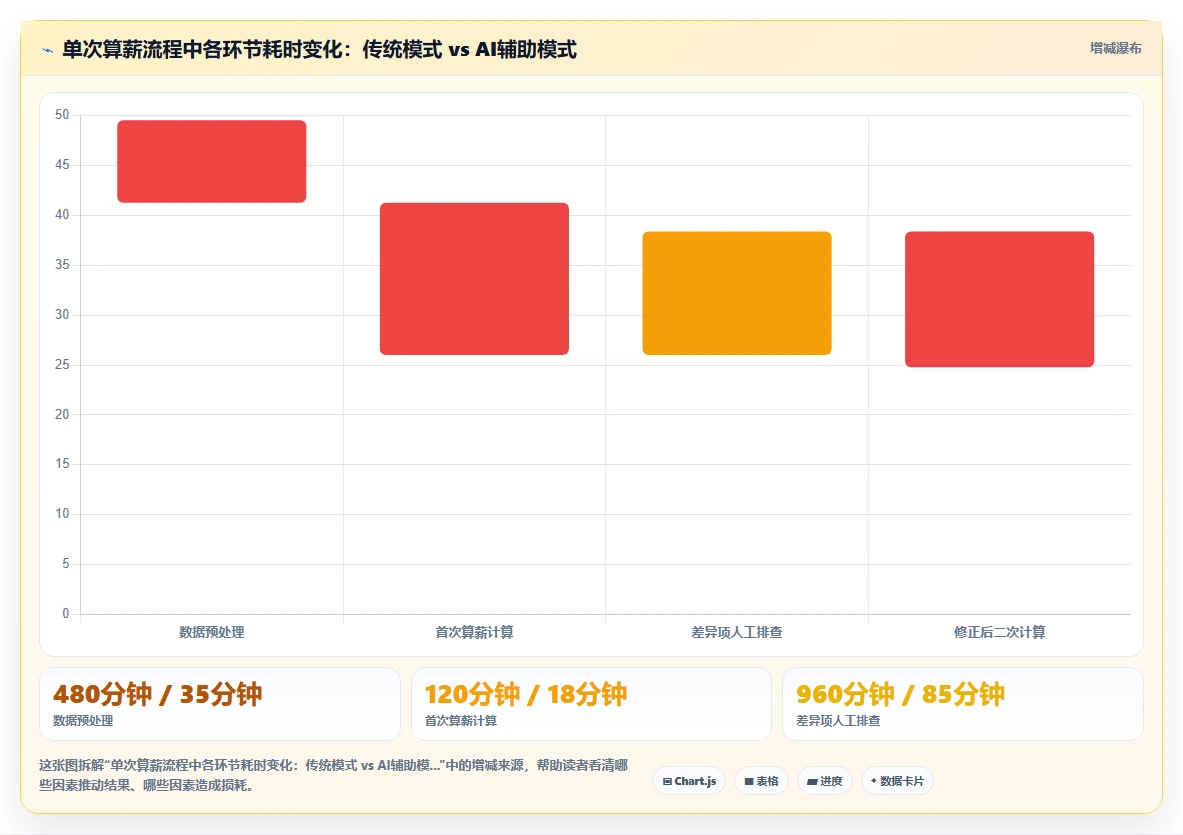This screenshot has width=1183, height=835.
Task: Click the 首次算薪计算 caption under 120分钟 card
Action: (x=460, y=721)
